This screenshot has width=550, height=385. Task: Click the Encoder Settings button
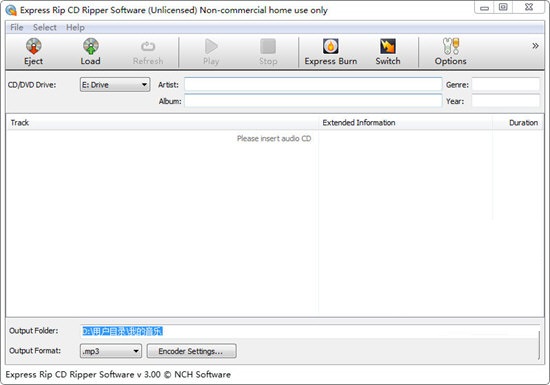coord(191,351)
